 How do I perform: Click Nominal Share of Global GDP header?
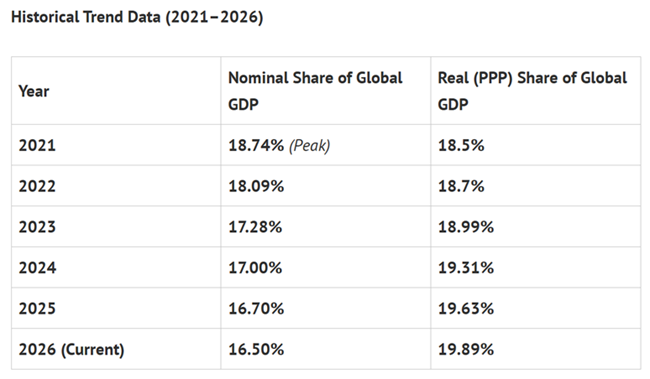315,91
